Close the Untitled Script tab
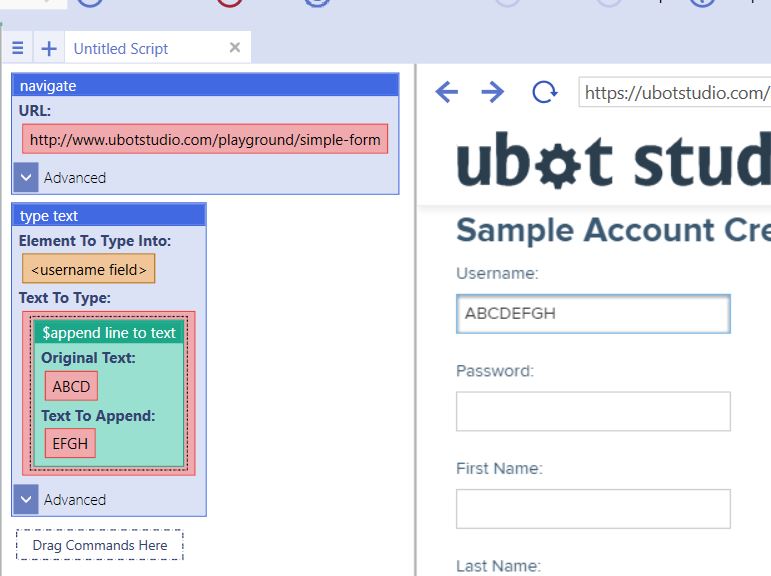This screenshot has height=576, width=771. [x=235, y=47]
